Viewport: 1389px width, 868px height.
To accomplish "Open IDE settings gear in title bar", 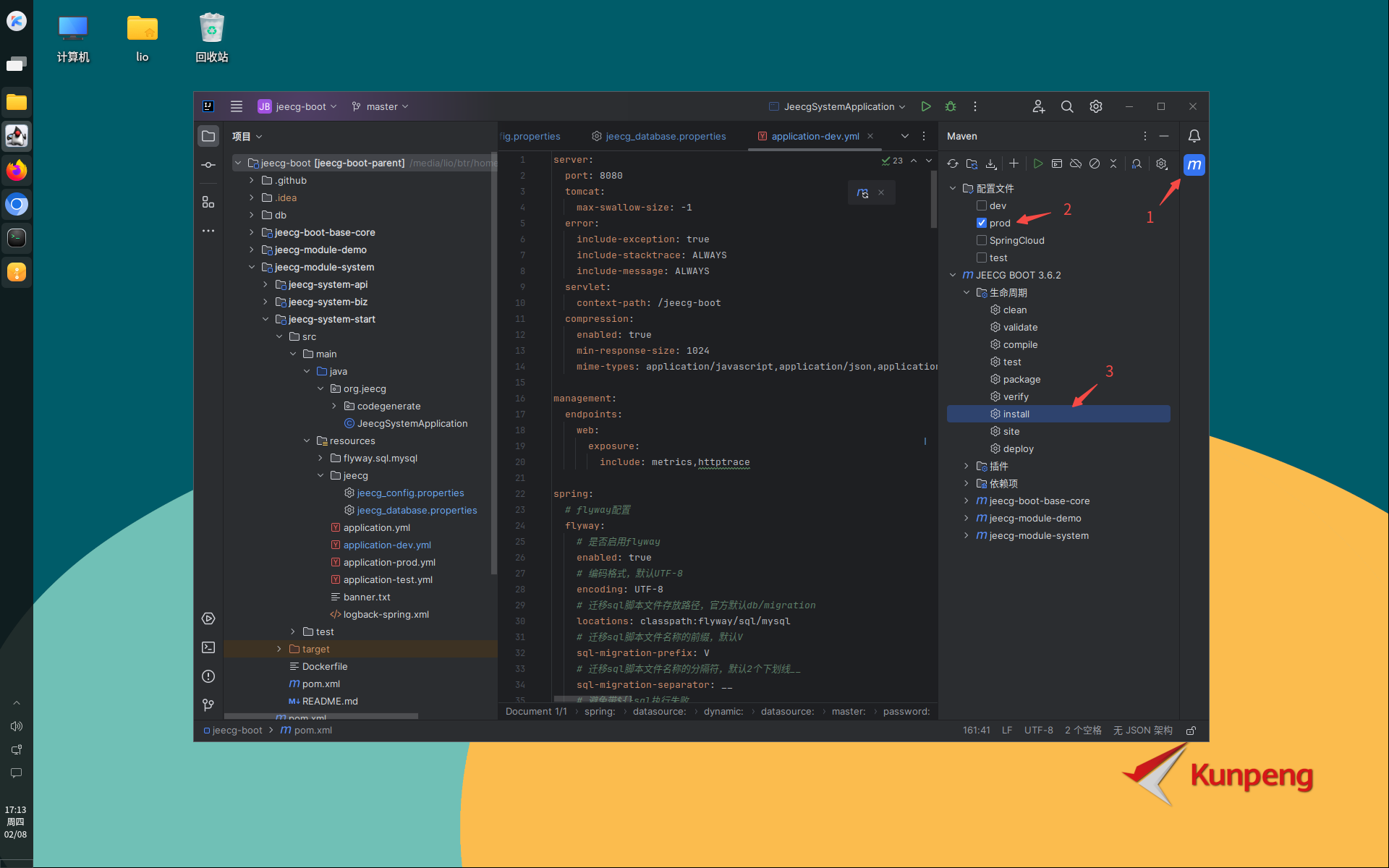I will [1096, 106].
